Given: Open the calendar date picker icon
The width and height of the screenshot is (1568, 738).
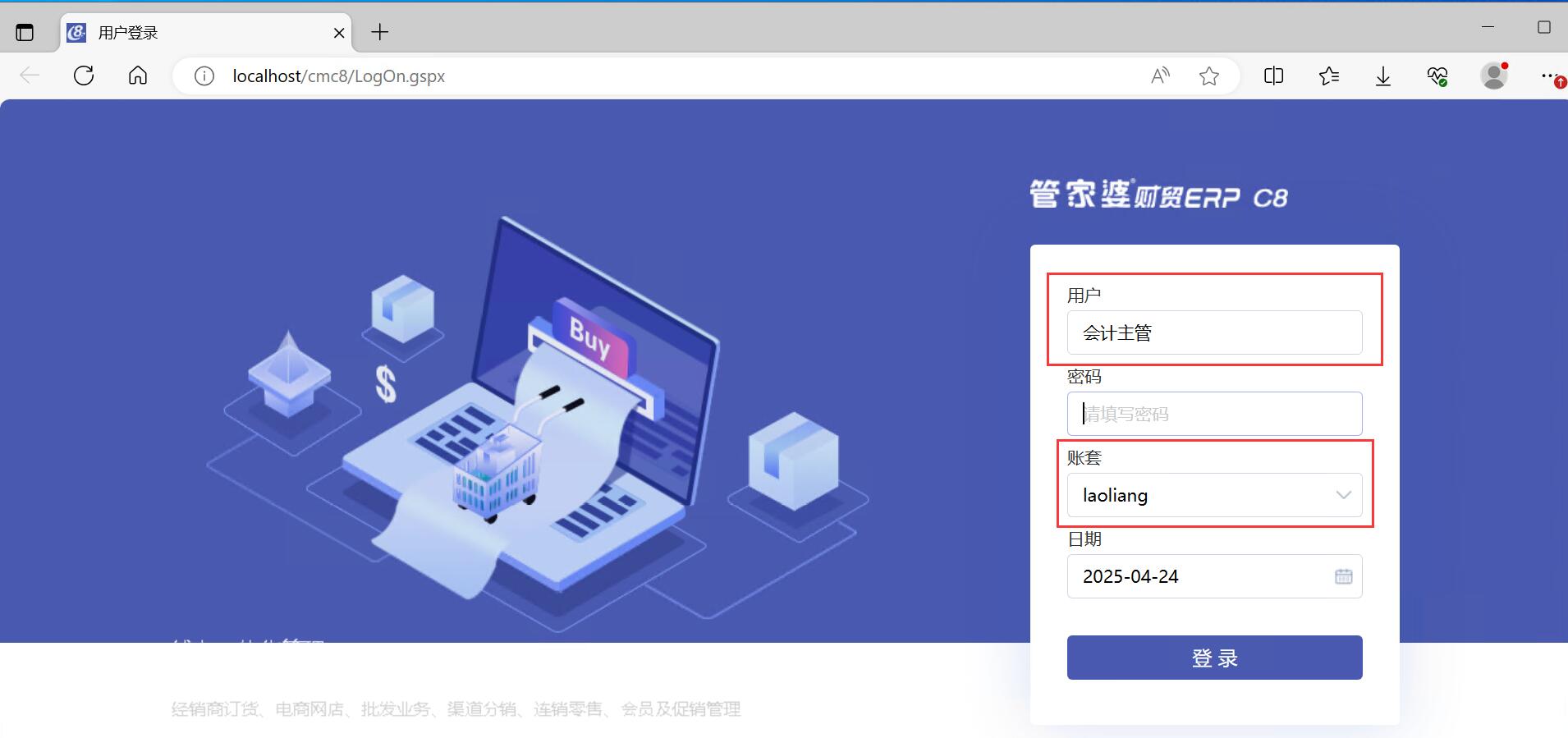Looking at the screenshot, I should pos(1343,576).
